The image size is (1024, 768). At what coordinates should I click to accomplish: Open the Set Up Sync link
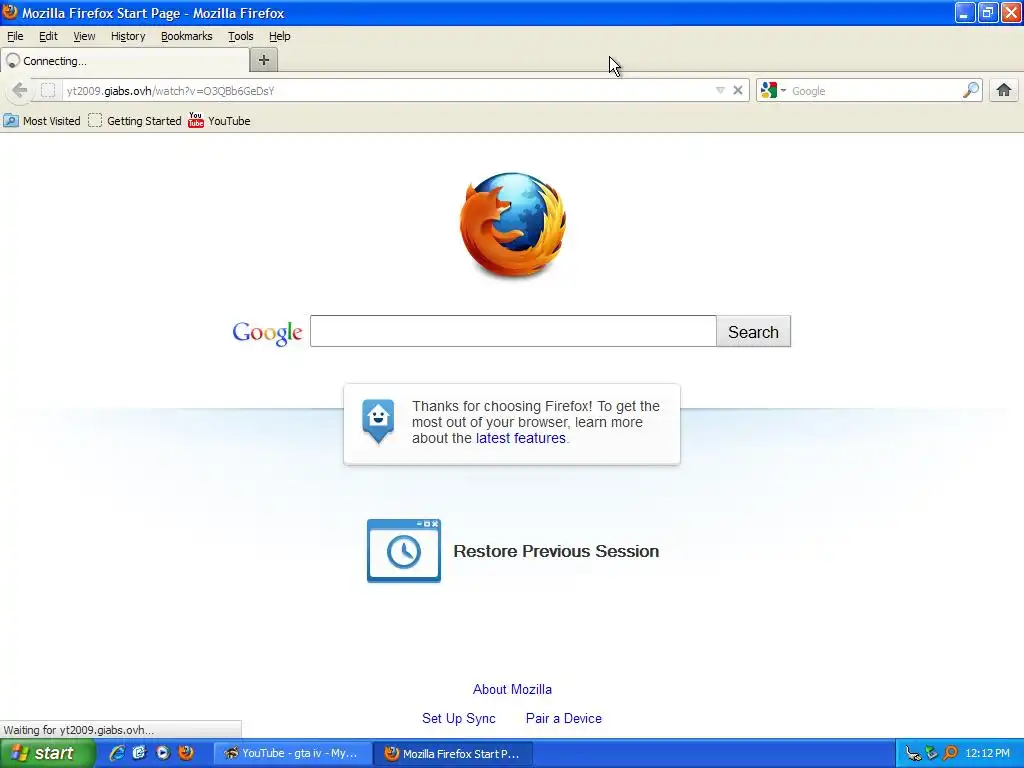(x=458, y=718)
